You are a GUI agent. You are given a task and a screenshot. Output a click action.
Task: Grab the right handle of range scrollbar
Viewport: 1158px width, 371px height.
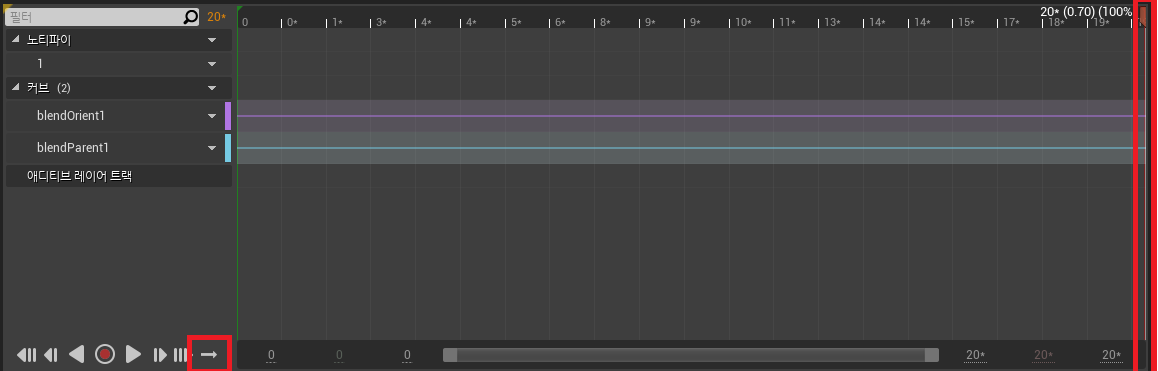931,355
